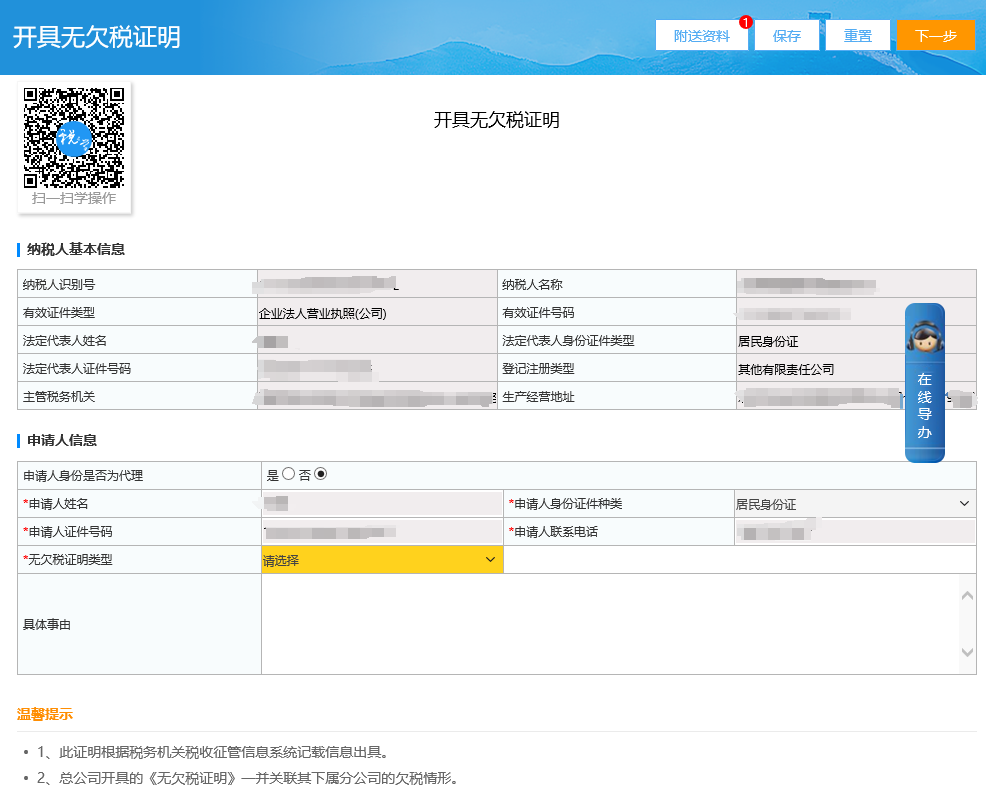Click the 保存 button
The height and width of the screenshot is (799, 986).
(x=786, y=36)
